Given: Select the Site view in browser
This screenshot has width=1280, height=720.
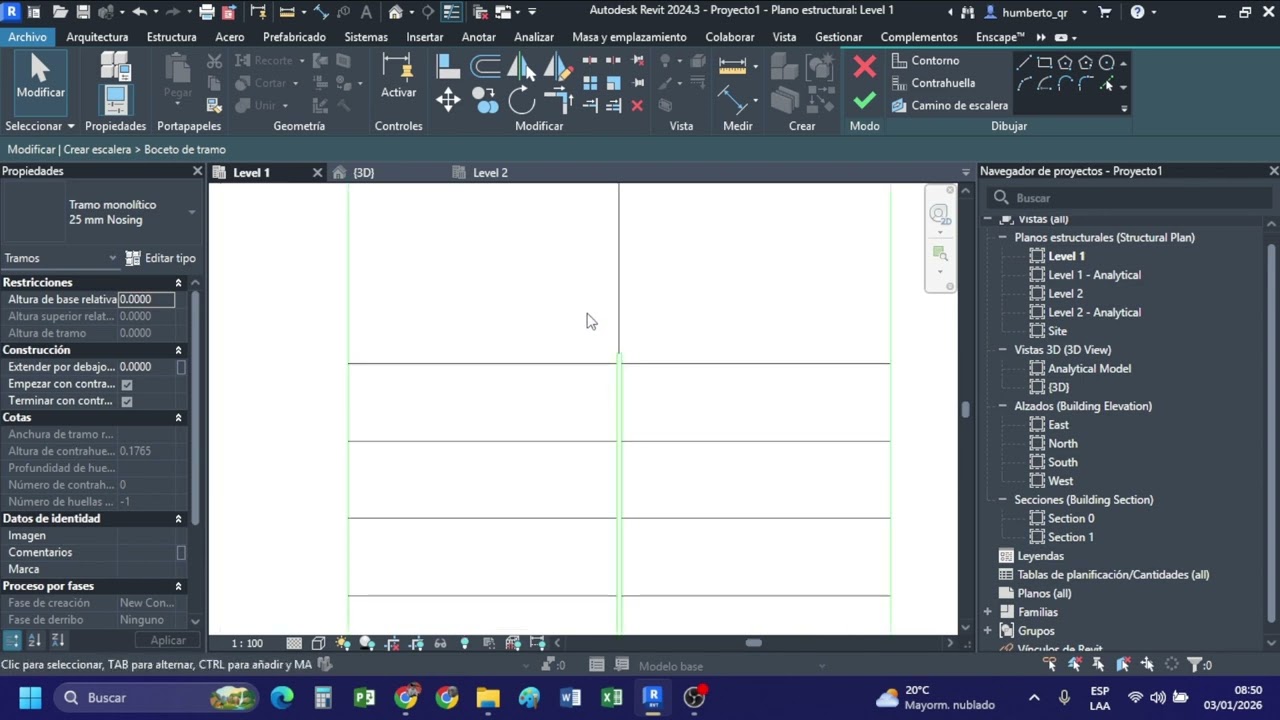Looking at the screenshot, I should (1057, 331).
